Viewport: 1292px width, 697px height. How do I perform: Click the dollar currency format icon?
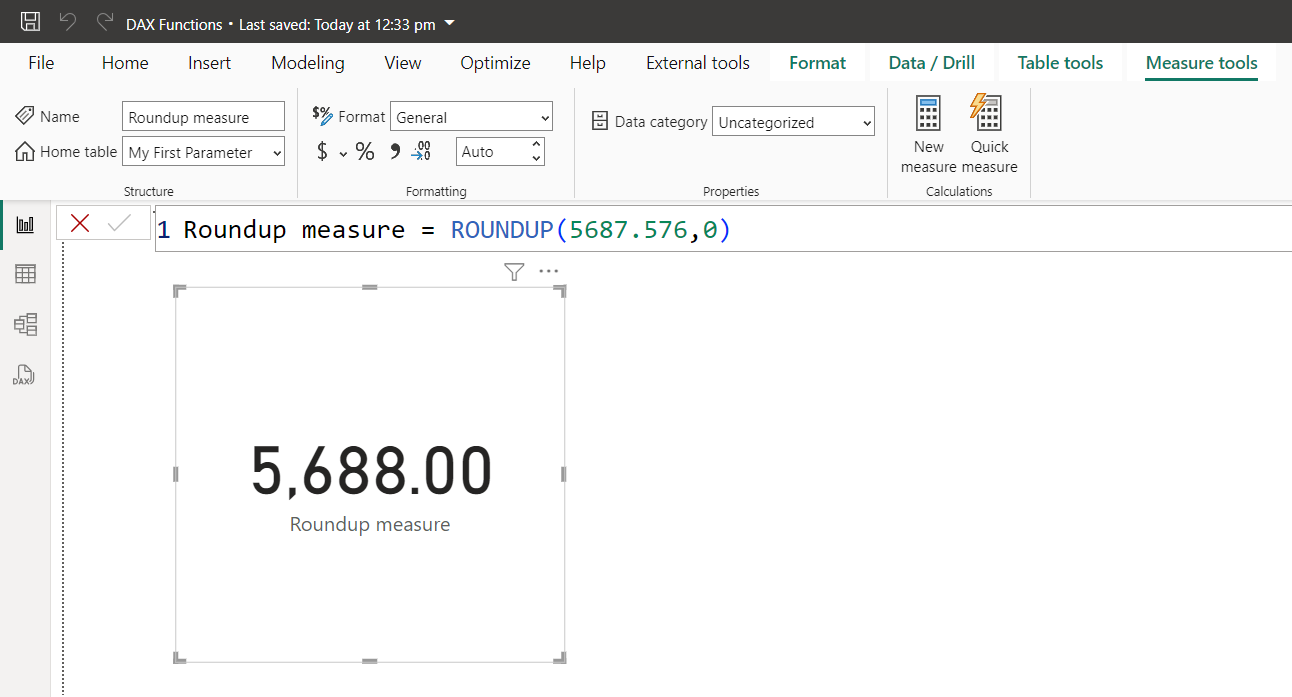(x=322, y=151)
